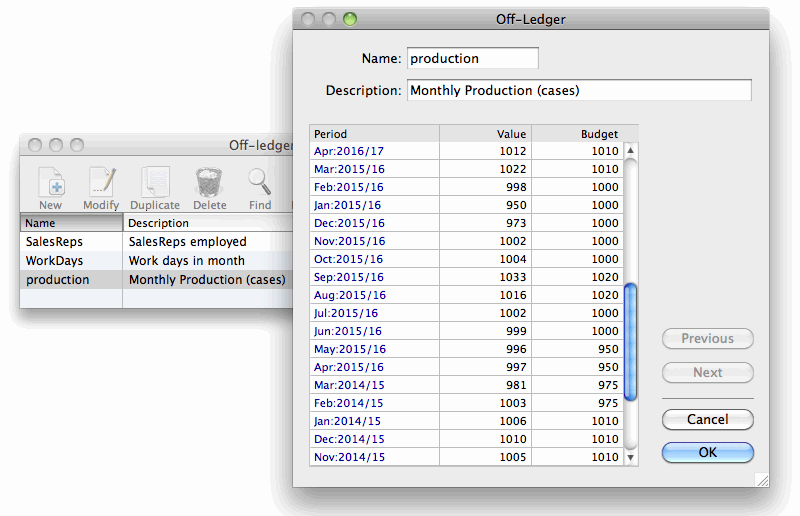Click value 981 for Mar:2014/15

[485, 385]
